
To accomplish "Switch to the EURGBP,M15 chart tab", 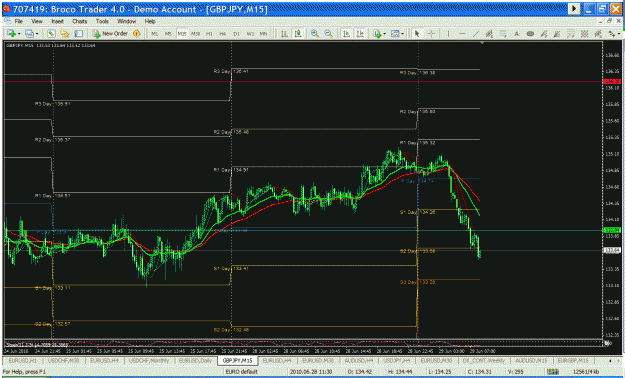I will click(x=572, y=360).
